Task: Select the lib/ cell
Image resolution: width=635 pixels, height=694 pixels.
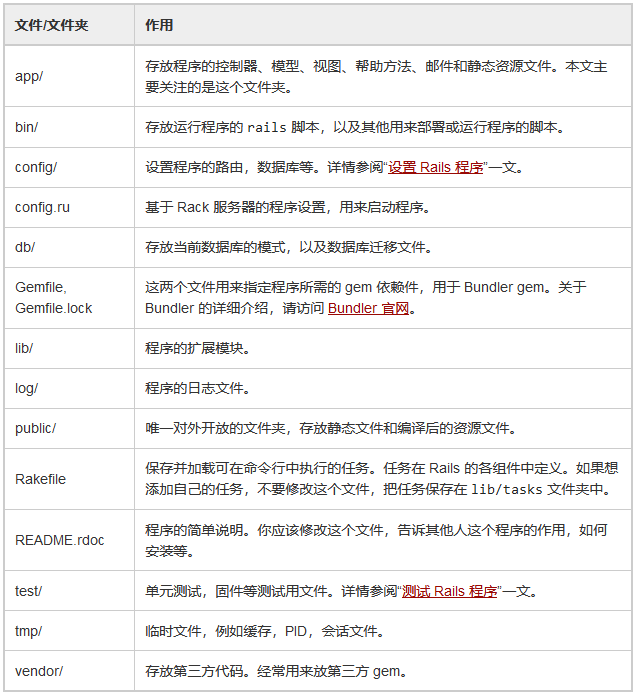Action: [69, 348]
